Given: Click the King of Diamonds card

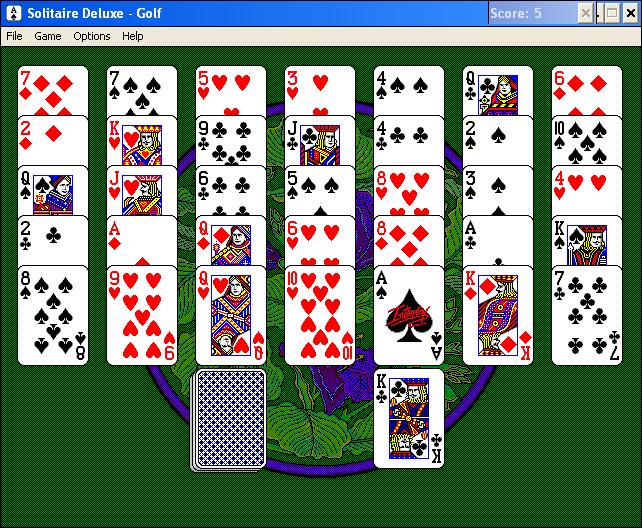Looking at the screenshot, I should [x=498, y=315].
